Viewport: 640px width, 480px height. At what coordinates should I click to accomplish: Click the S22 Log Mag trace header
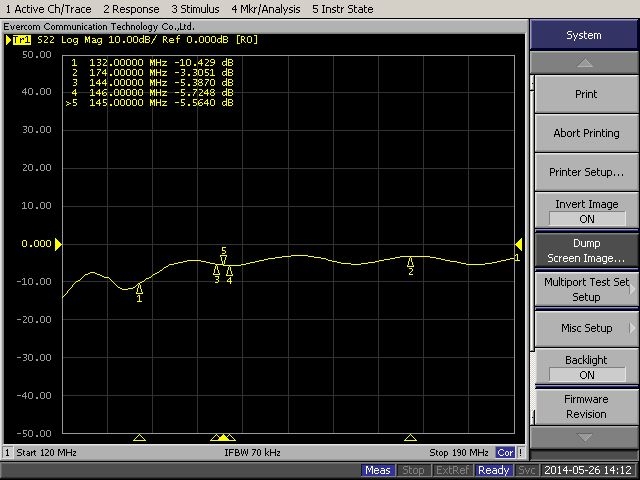coord(147,40)
